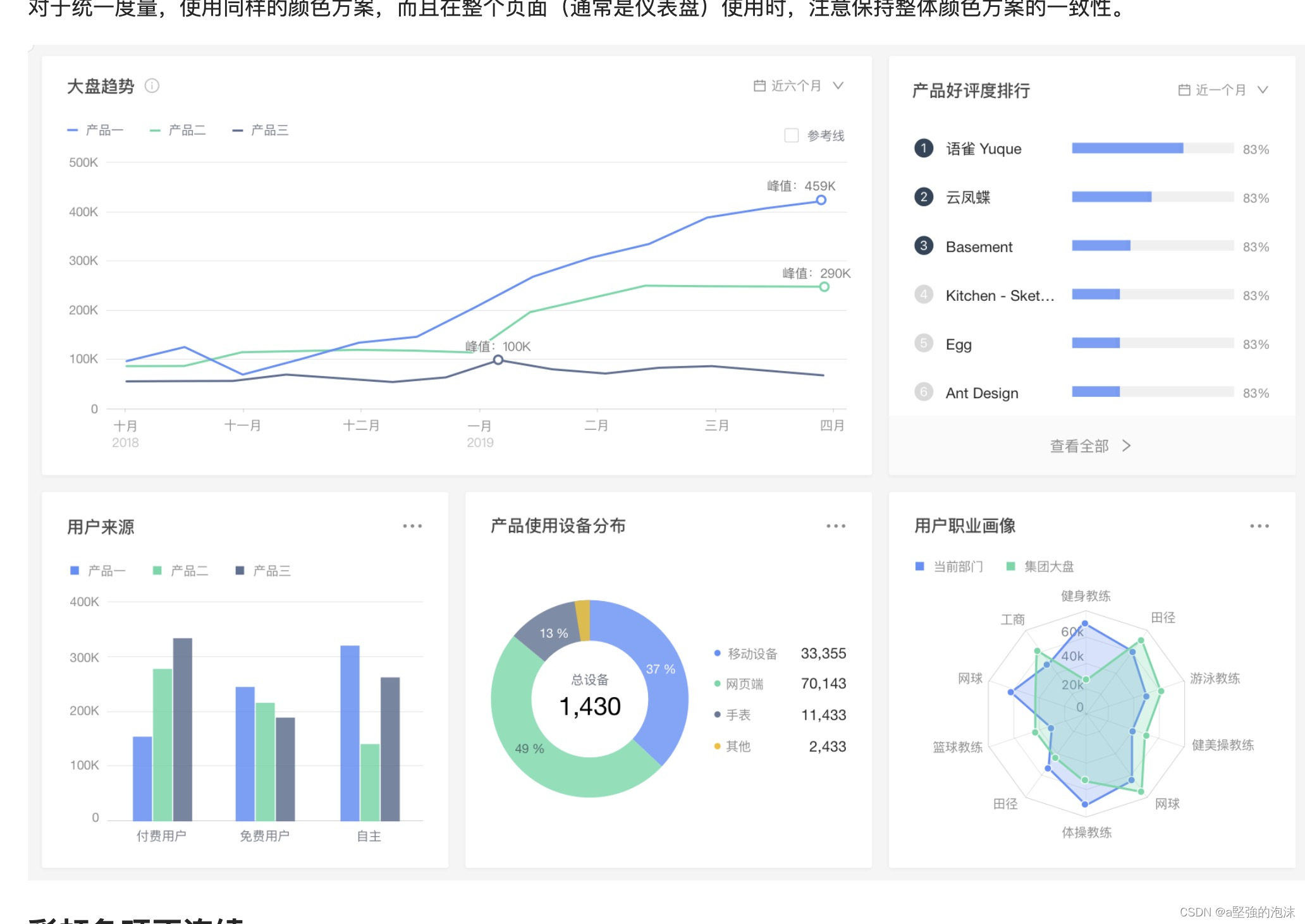Toggle 产品二 legend in 用户来源 chart

coord(180,571)
